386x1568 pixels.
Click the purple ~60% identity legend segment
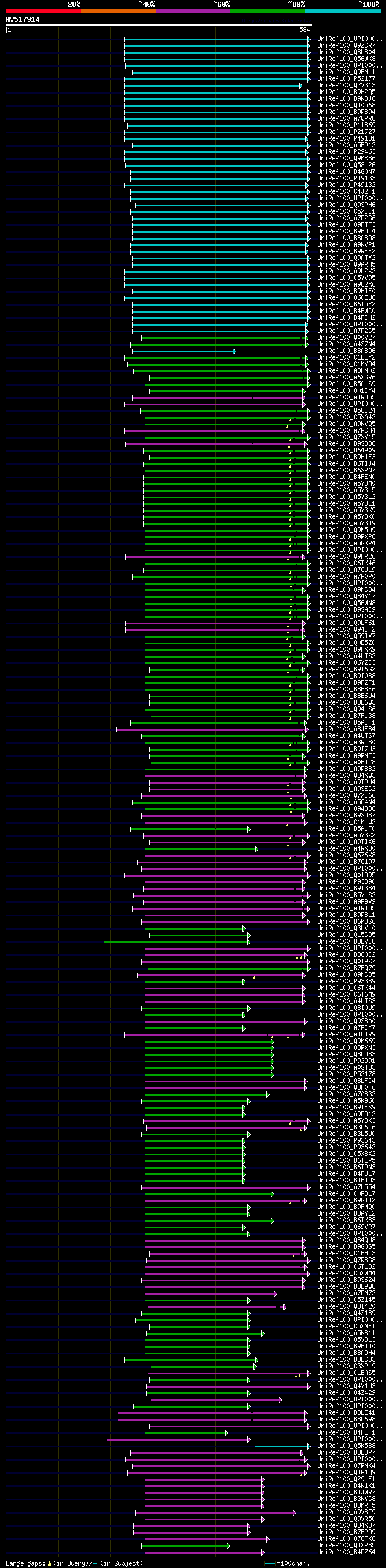(x=193, y=11)
